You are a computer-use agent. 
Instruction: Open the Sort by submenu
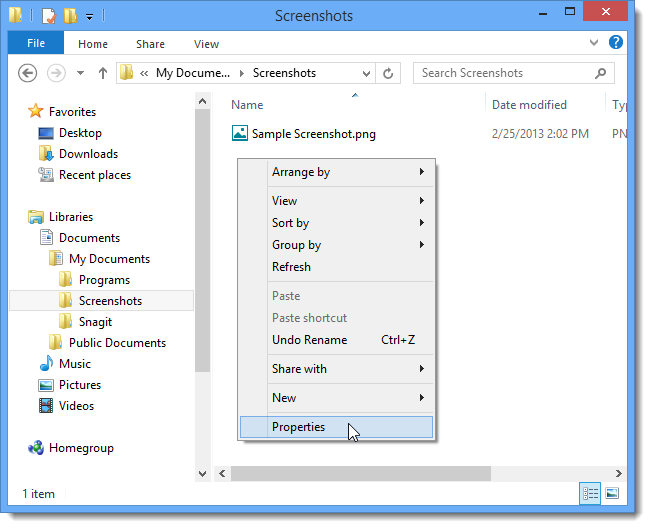point(336,223)
